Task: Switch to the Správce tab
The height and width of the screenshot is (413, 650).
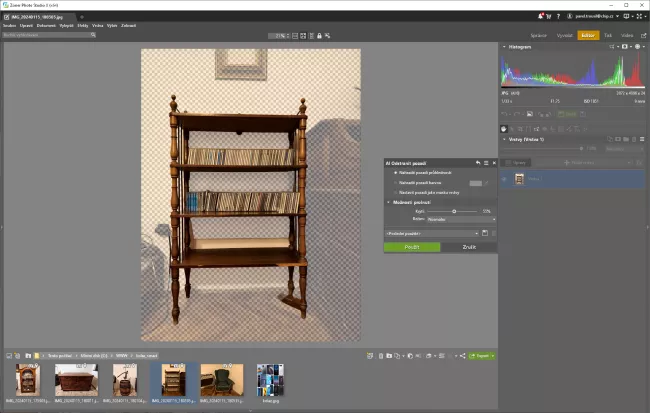Action: point(538,36)
